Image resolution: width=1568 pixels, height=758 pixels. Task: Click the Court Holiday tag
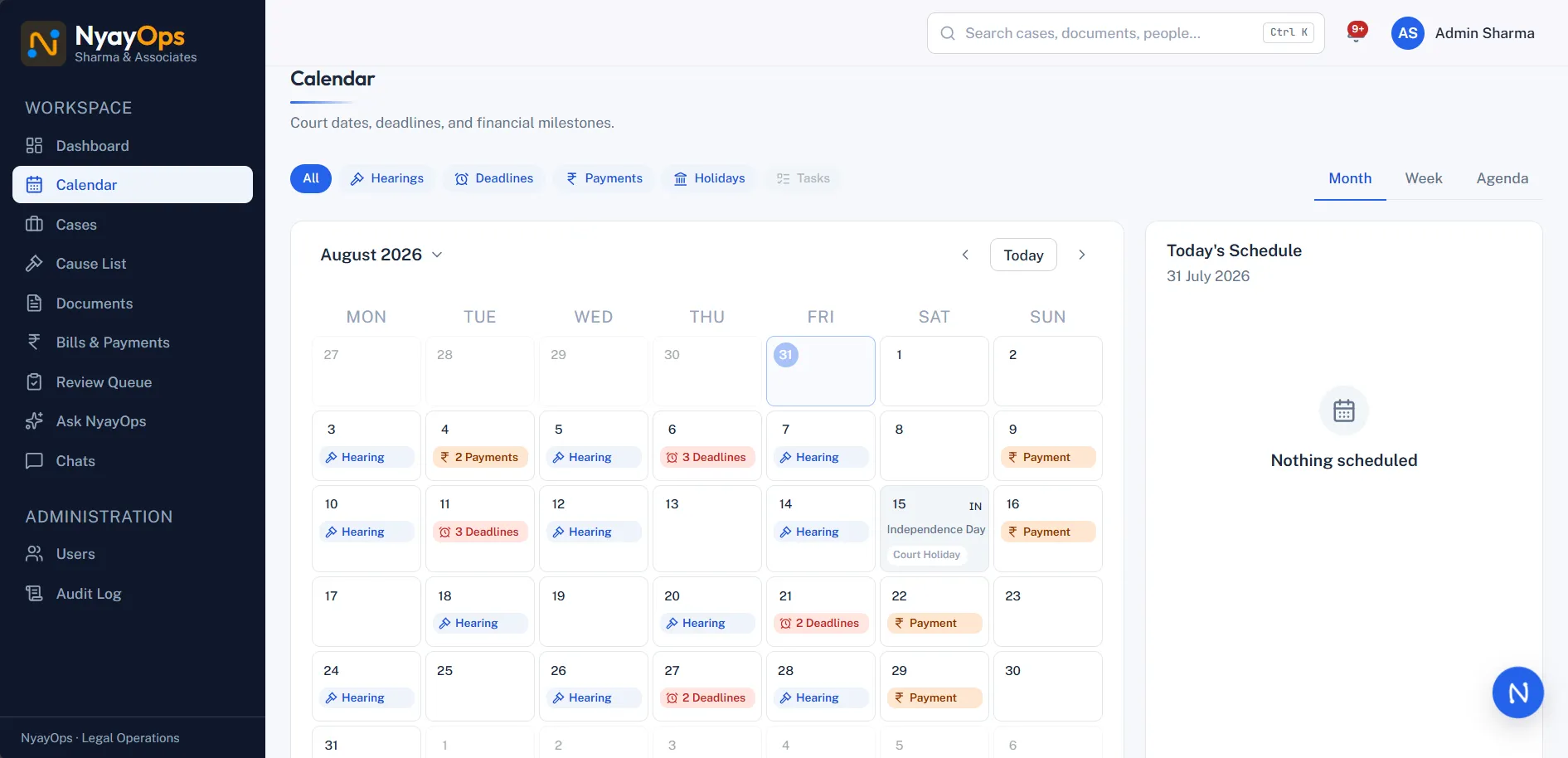pos(926,555)
